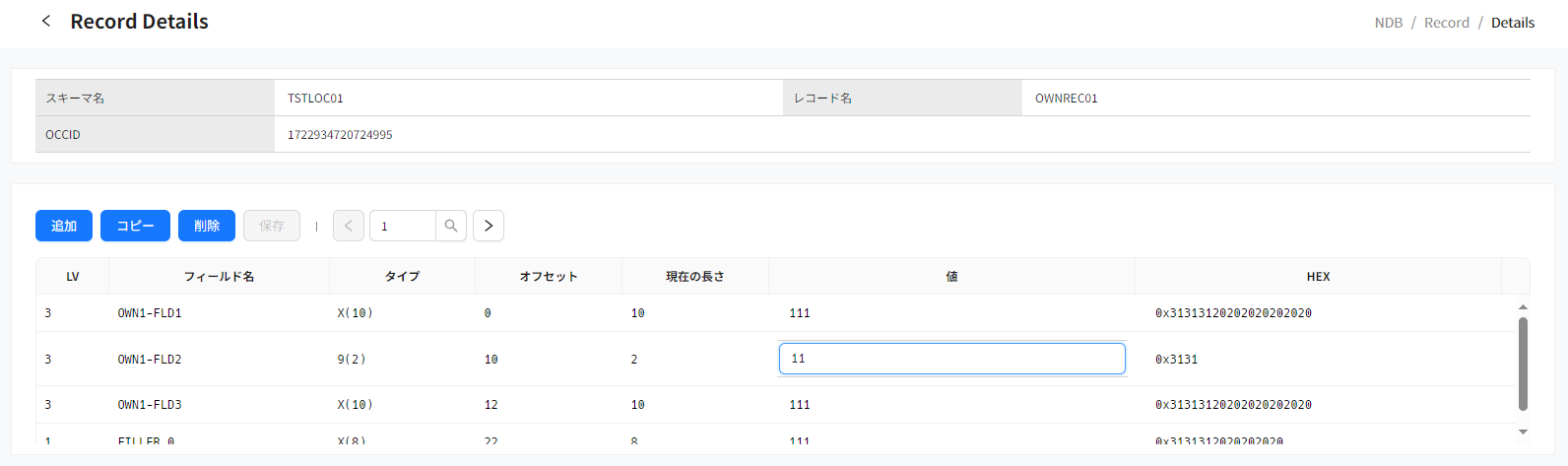Click the disabled 保存 button
The width and height of the screenshot is (1568, 466).
272,226
